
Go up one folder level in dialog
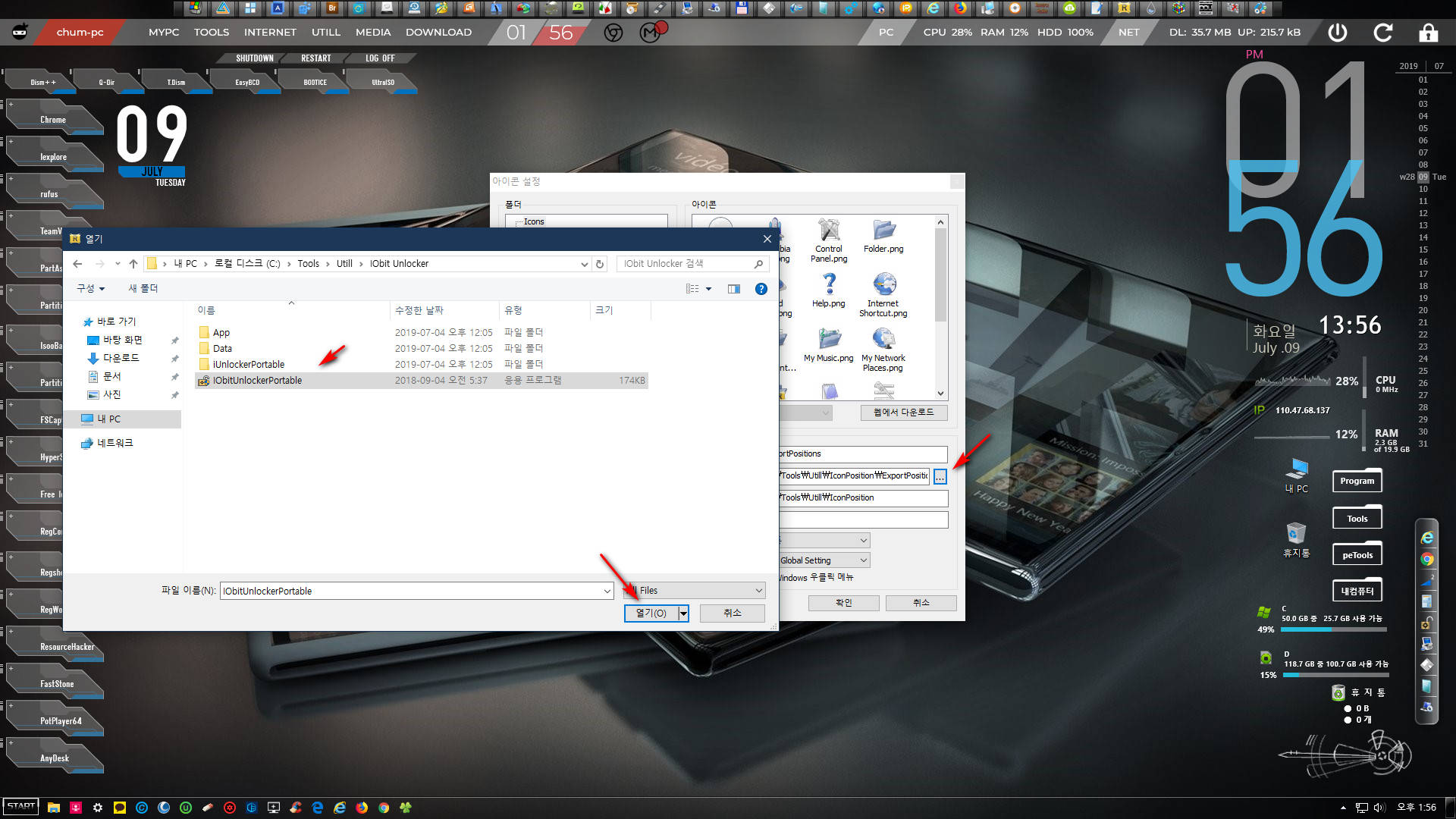point(133,264)
